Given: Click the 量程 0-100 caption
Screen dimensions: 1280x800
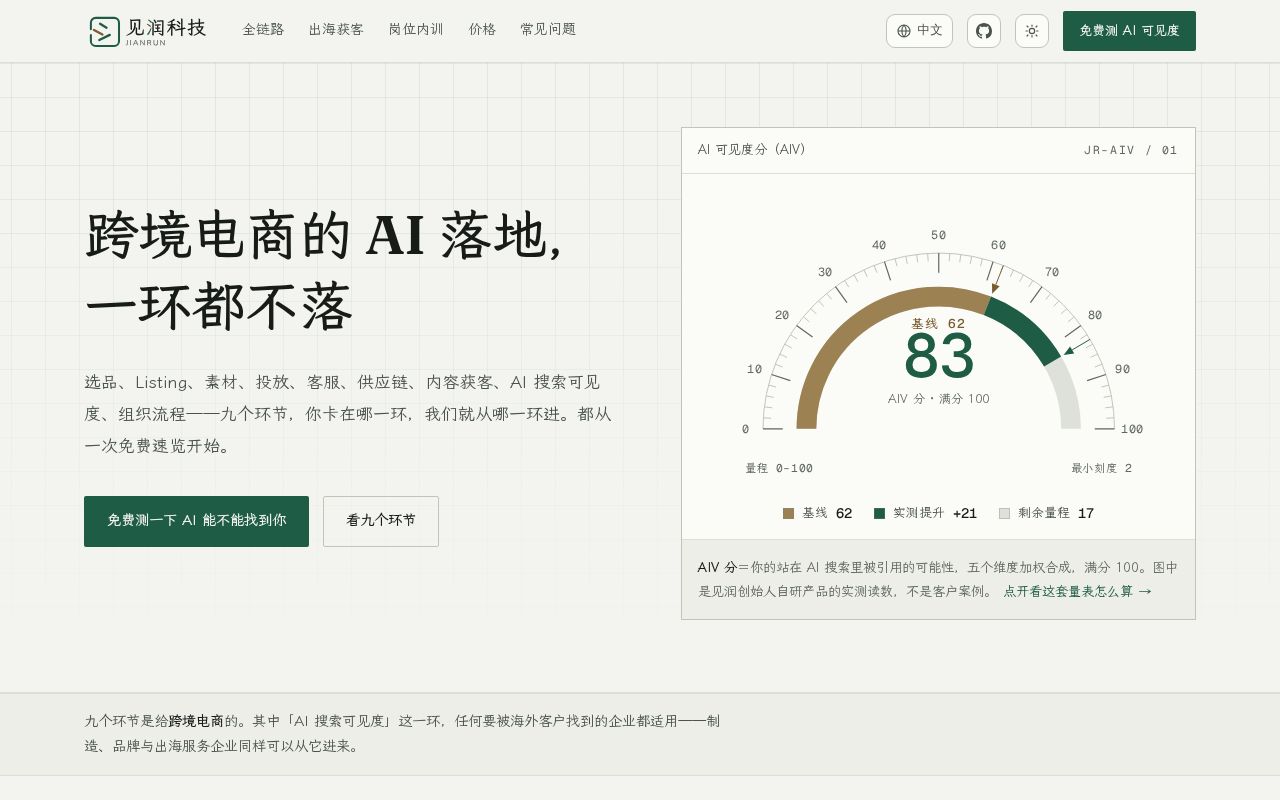Looking at the screenshot, I should tap(779, 468).
